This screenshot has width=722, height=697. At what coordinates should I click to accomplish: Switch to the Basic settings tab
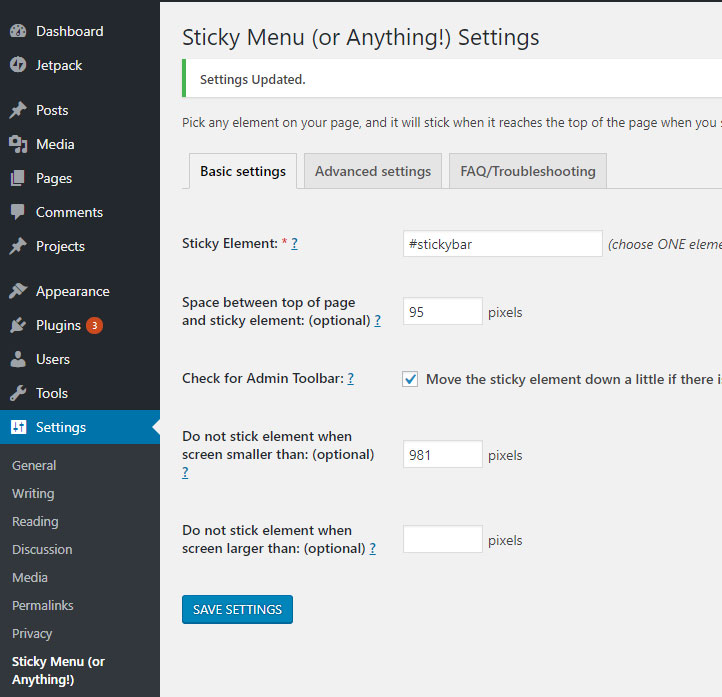pyautogui.click(x=243, y=171)
